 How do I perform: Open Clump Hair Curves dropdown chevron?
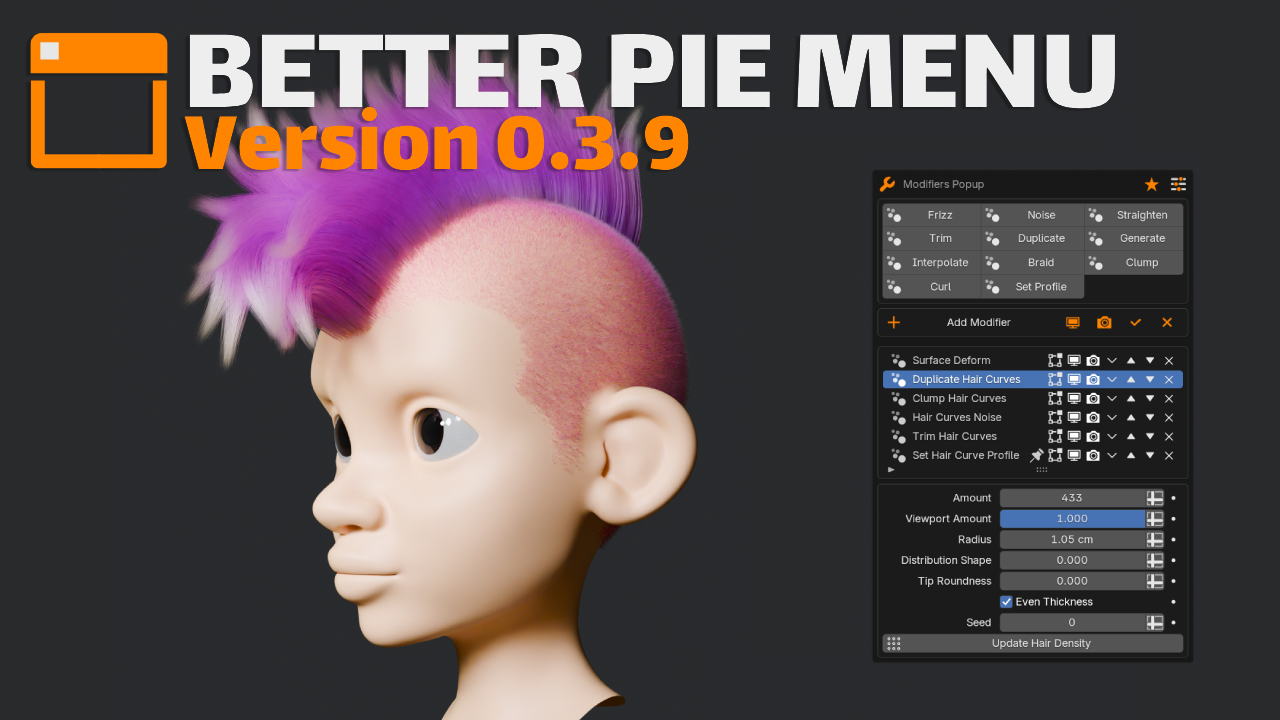(x=1112, y=399)
